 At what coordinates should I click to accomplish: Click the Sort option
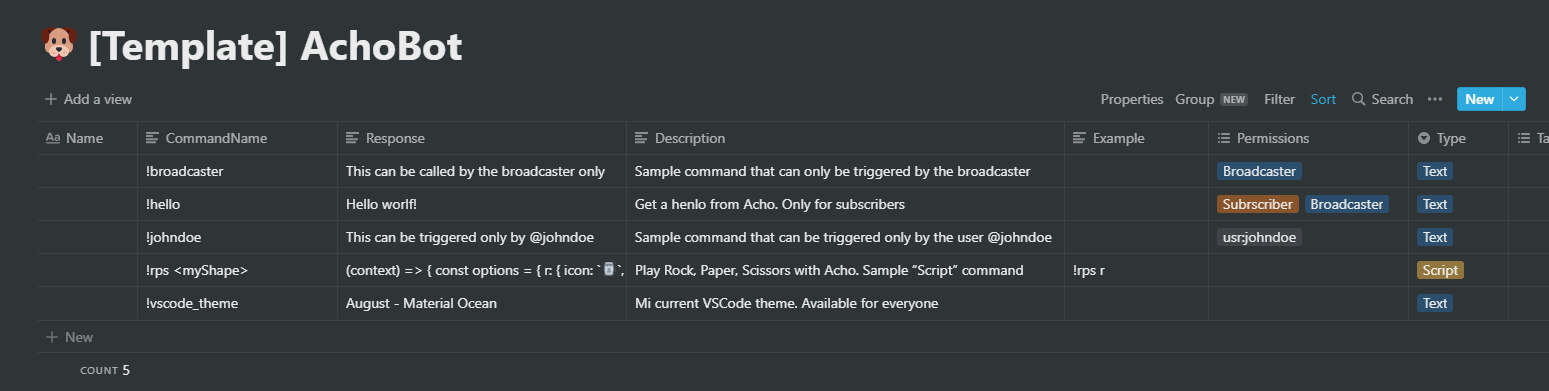pyautogui.click(x=1323, y=99)
